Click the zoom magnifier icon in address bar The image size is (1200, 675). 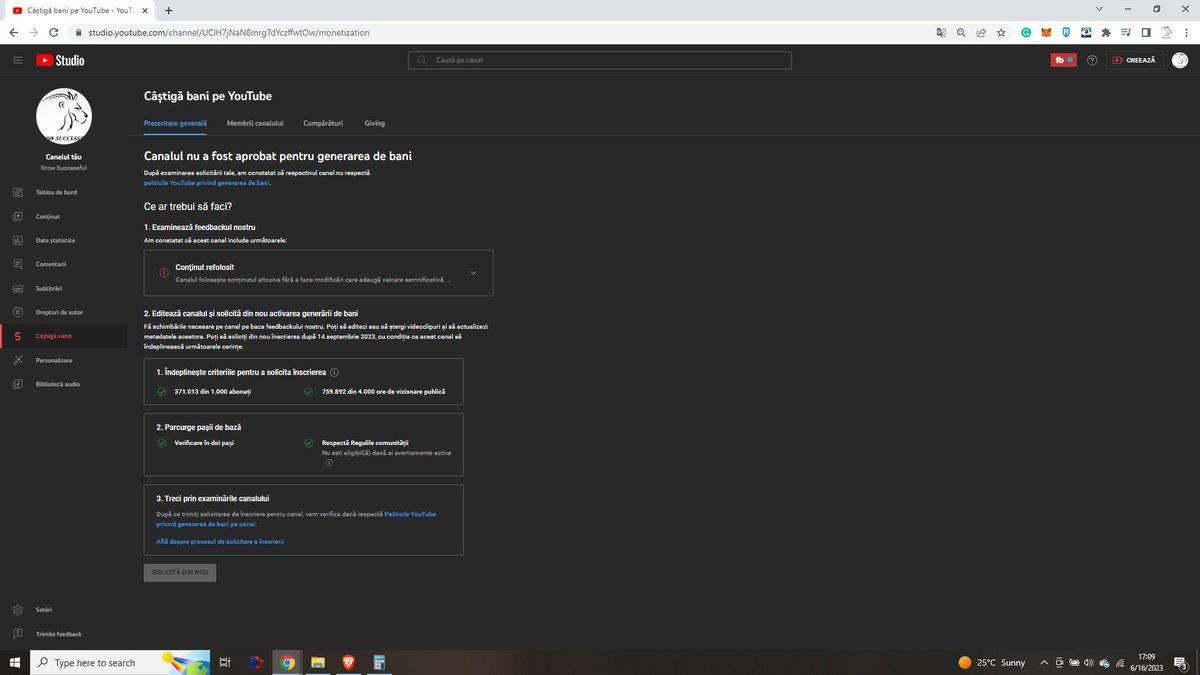pyautogui.click(x=961, y=32)
